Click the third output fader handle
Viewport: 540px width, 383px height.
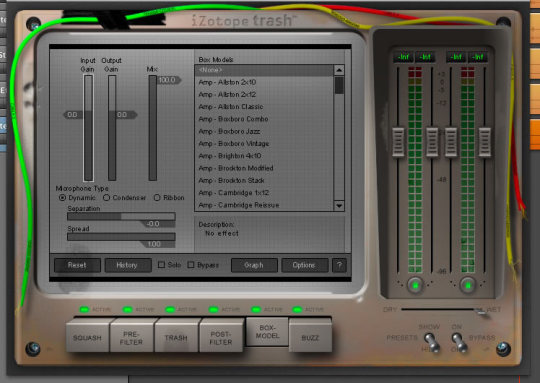tap(451, 142)
